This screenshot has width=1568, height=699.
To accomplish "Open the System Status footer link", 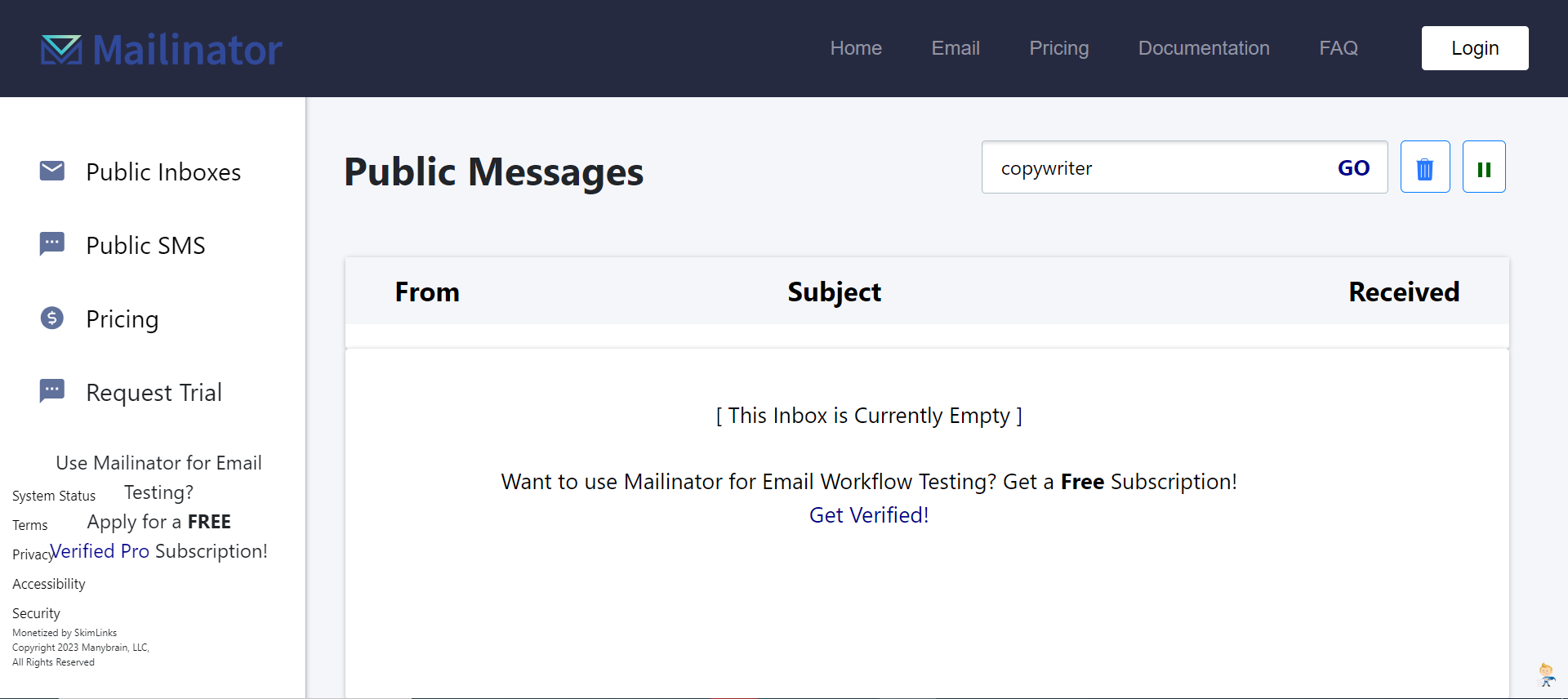I will (x=54, y=496).
